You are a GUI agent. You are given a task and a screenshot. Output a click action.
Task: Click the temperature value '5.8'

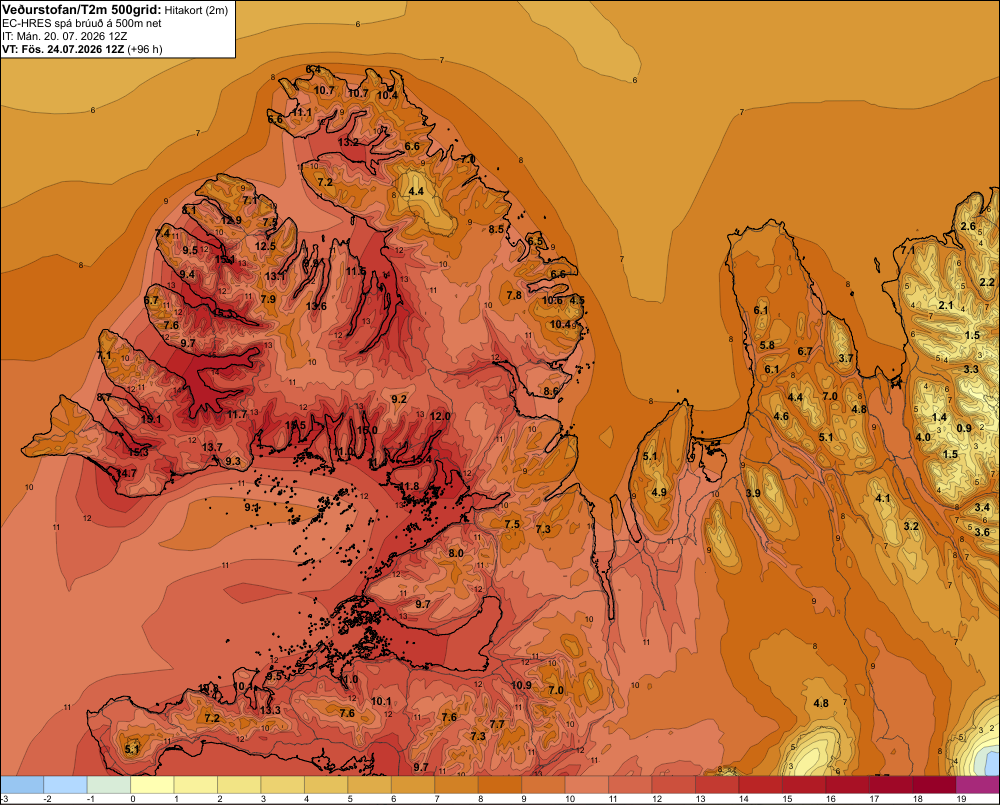click(x=767, y=345)
